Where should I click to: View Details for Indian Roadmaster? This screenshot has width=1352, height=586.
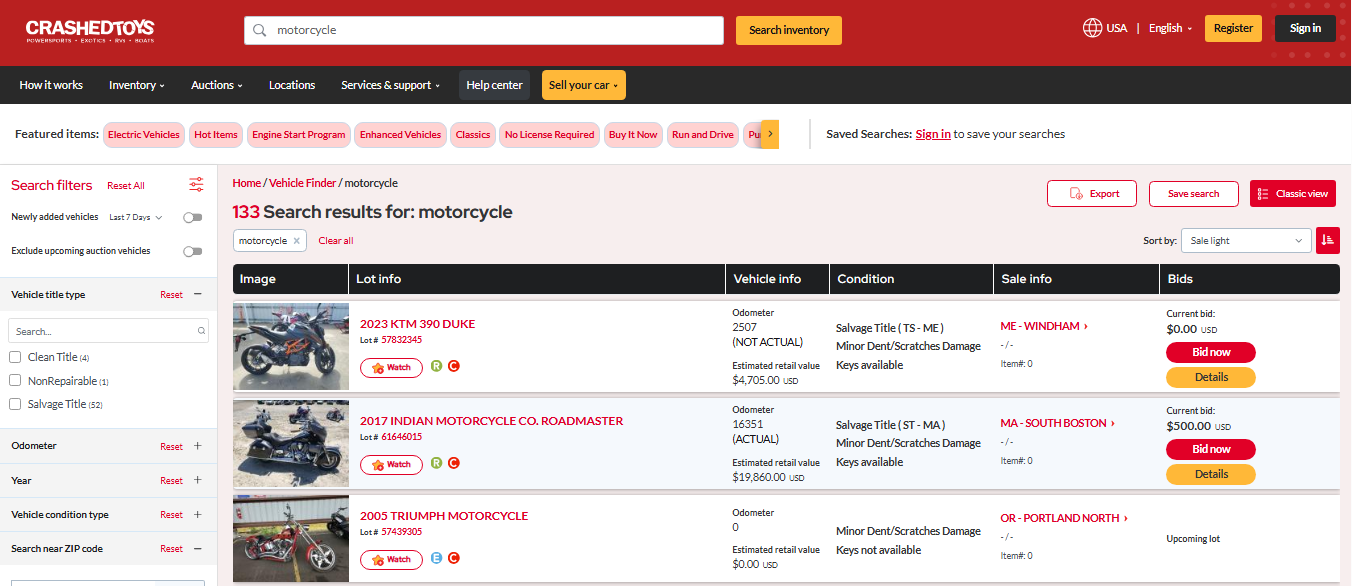click(x=1211, y=474)
